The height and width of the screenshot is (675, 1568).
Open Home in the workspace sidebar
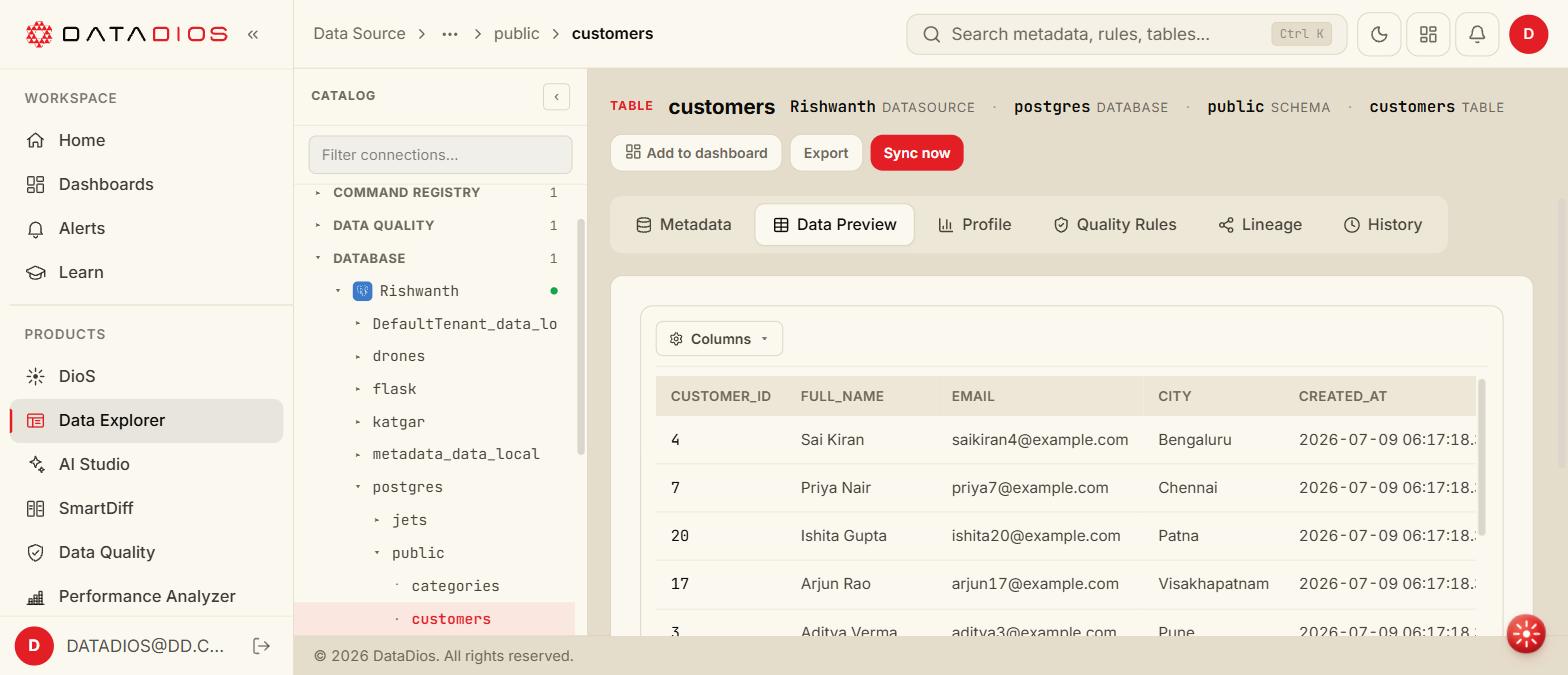[x=146, y=140]
